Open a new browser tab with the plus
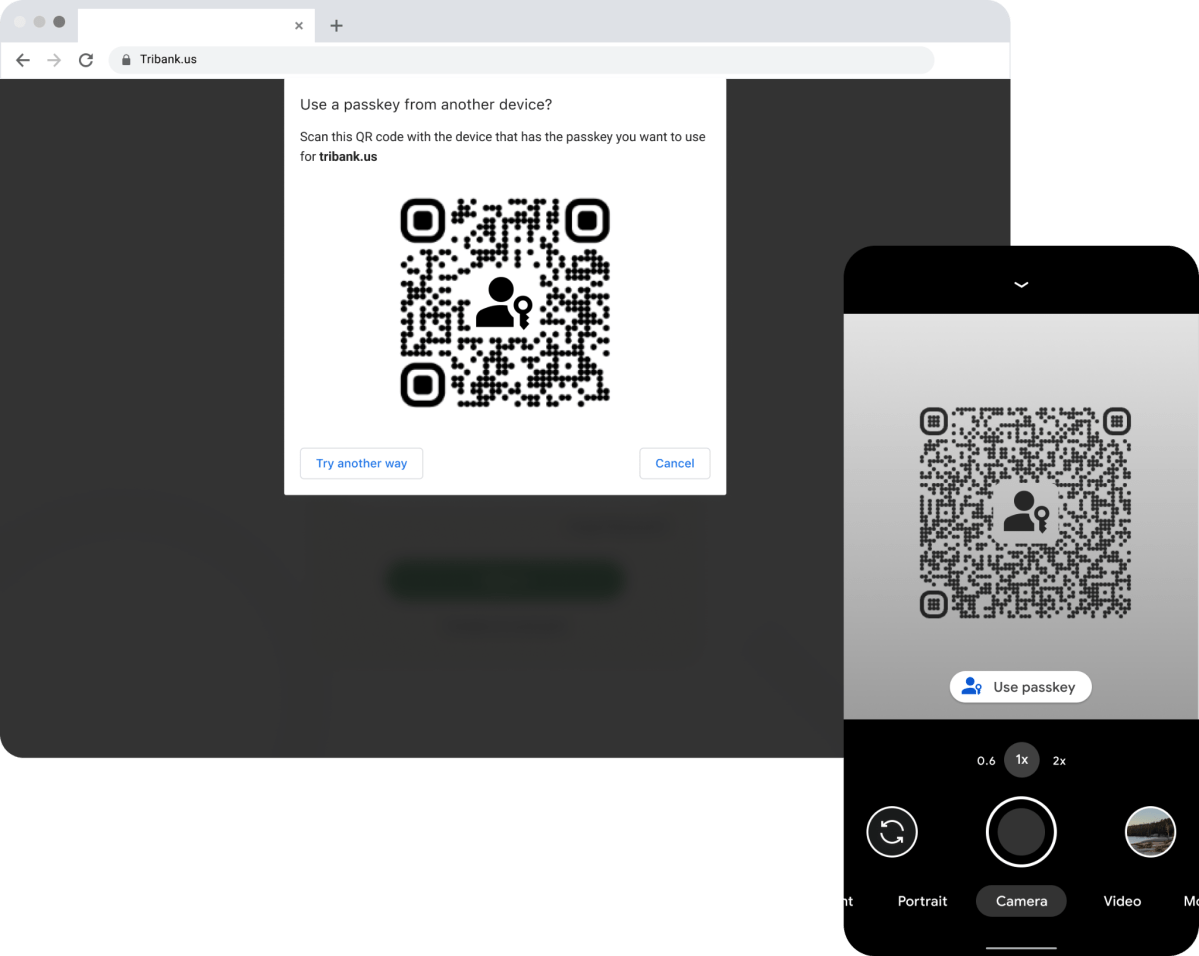Image resolution: width=1199 pixels, height=956 pixels. pyautogui.click(x=336, y=26)
